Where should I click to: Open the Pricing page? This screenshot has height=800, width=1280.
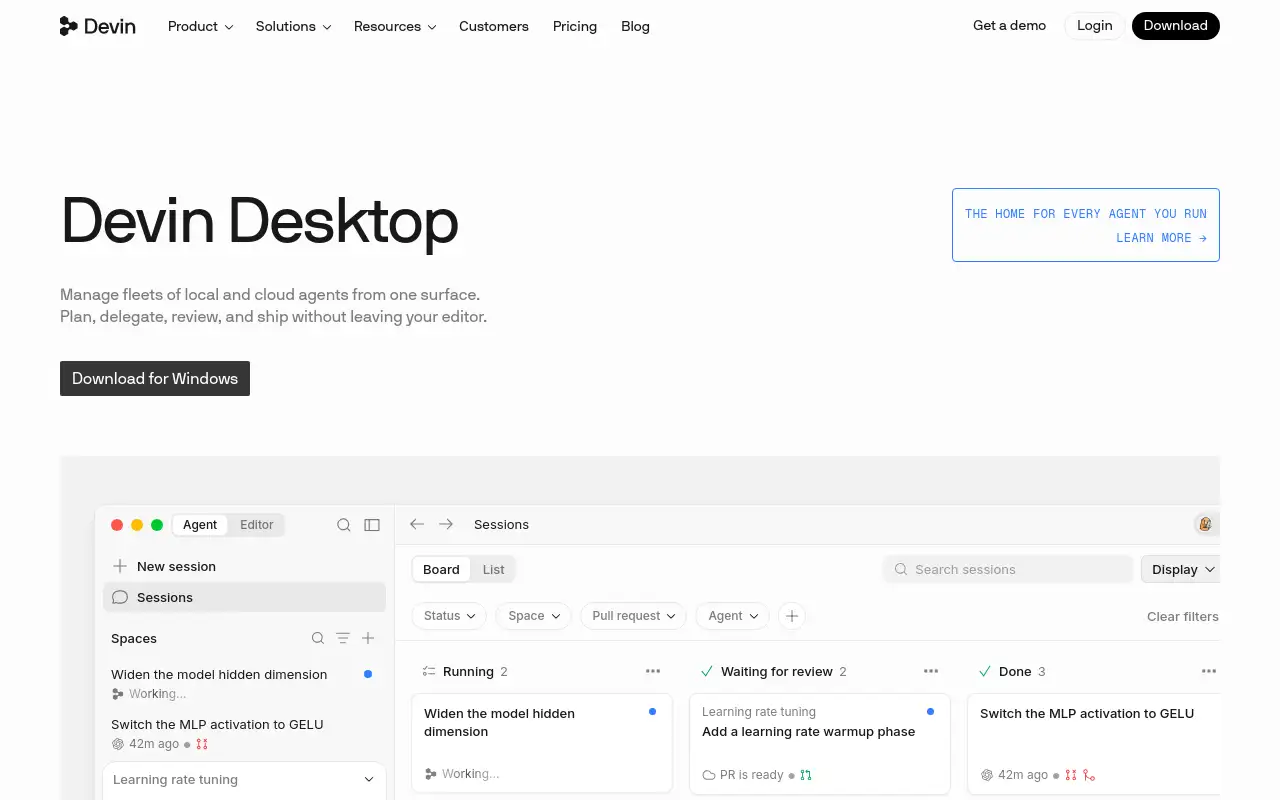pyautogui.click(x=575, y=26)
